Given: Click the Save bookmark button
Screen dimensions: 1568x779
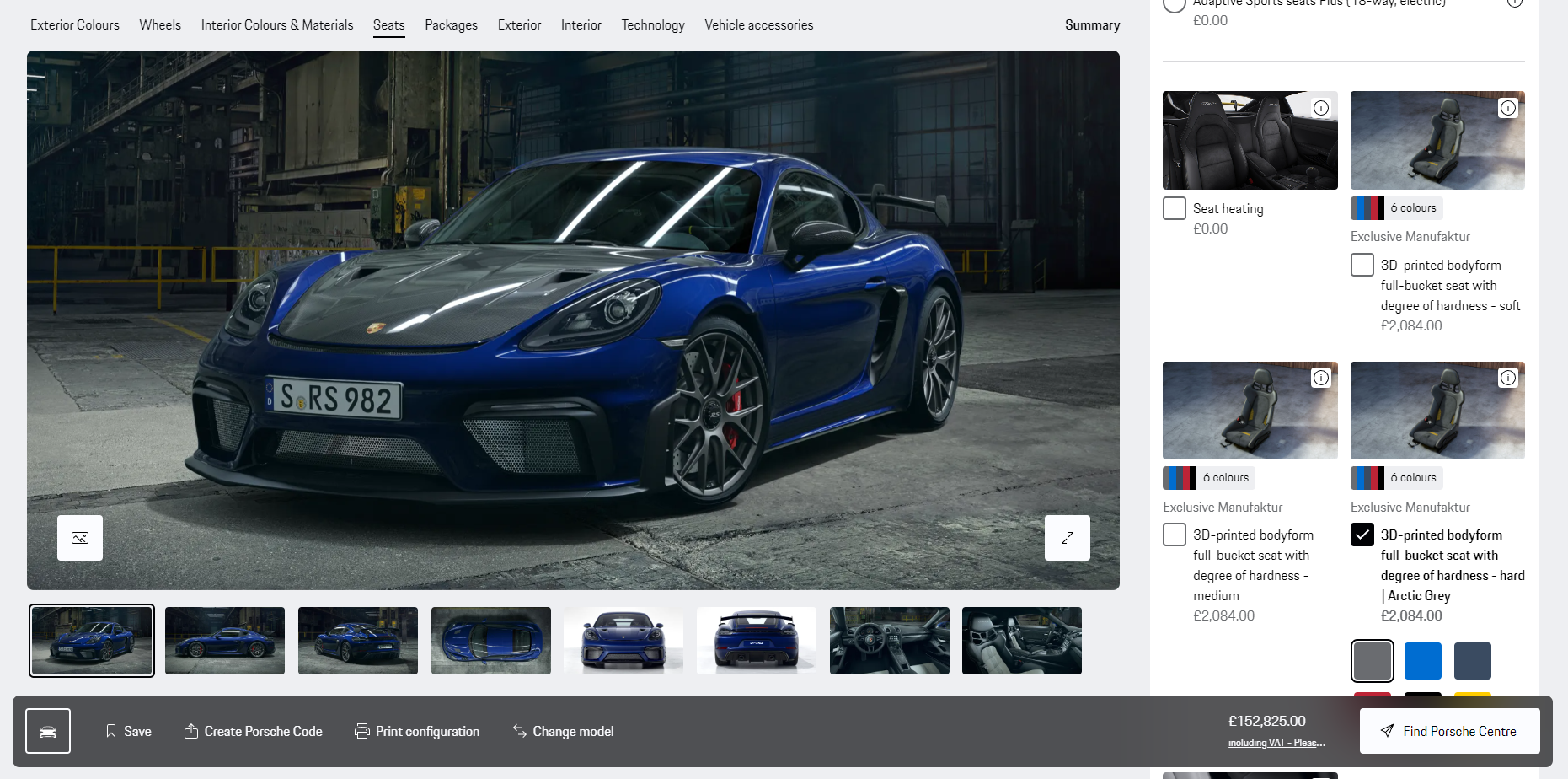Looking at the screenshot, I should click(128, 731).
